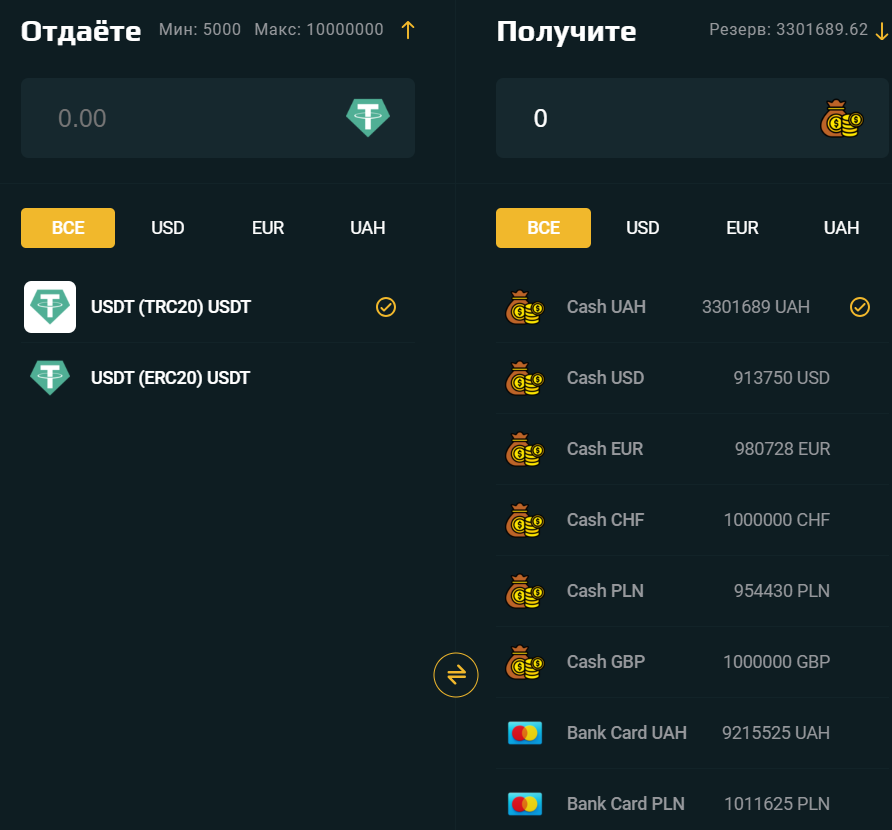
Task: Click the Bank Card PLN card icon
Action: (x=524, y=804)
